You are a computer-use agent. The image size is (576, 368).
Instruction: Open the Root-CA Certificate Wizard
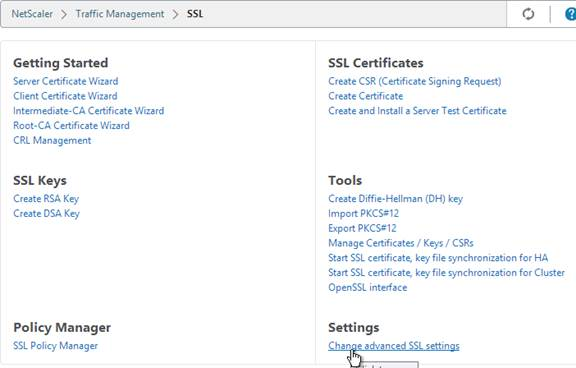(x=71, y=125)
